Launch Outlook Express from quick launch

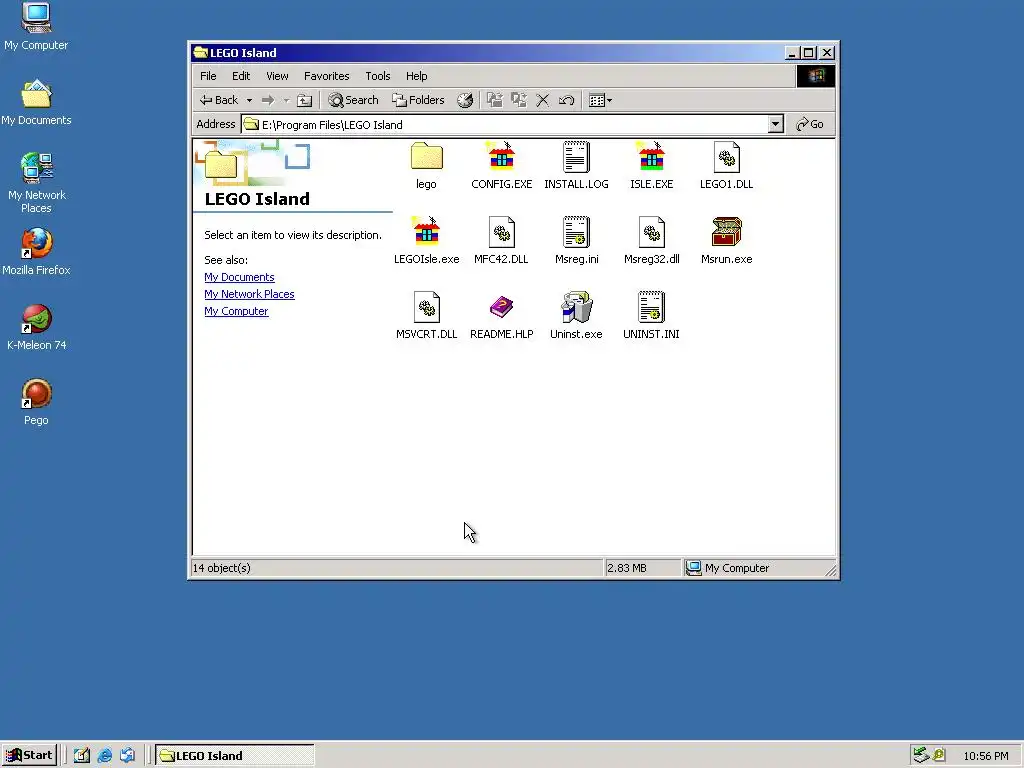(127, 755)
